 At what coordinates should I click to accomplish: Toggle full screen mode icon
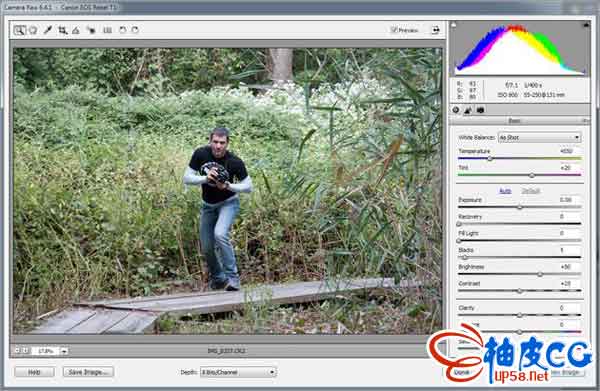coord(435,30)
